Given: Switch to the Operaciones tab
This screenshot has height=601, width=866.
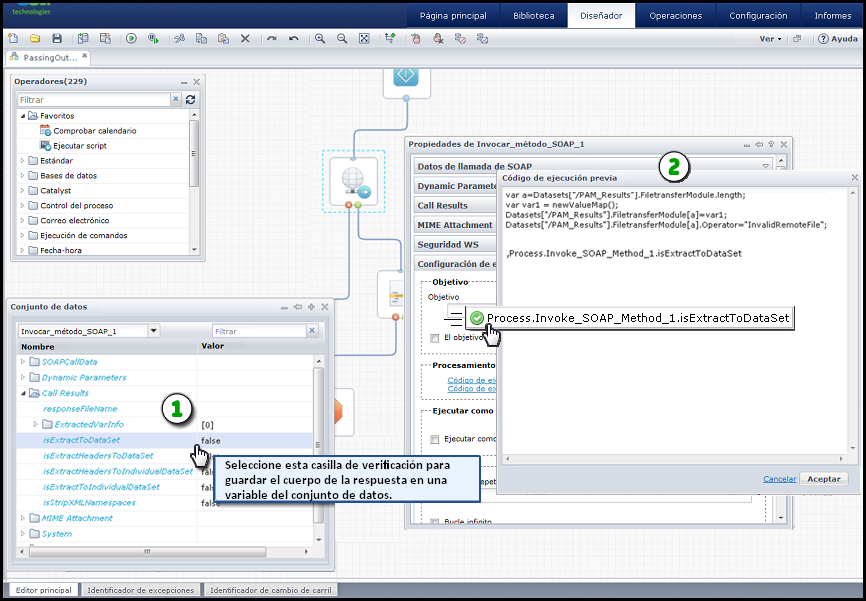Looking at the screenshot, I should pos(675,16).
